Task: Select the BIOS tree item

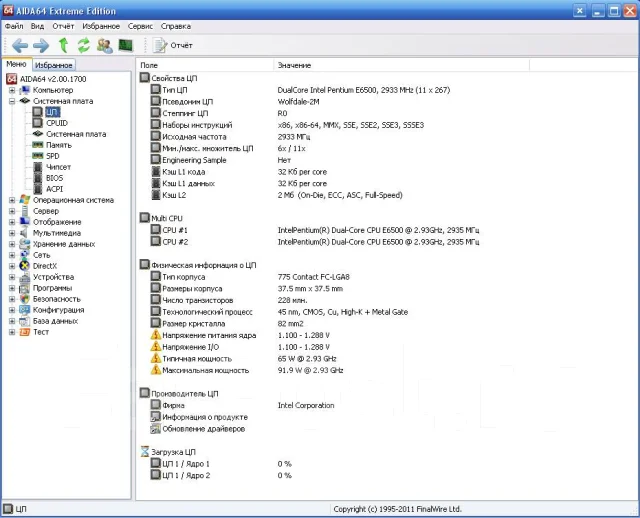Action: point(54,178)
